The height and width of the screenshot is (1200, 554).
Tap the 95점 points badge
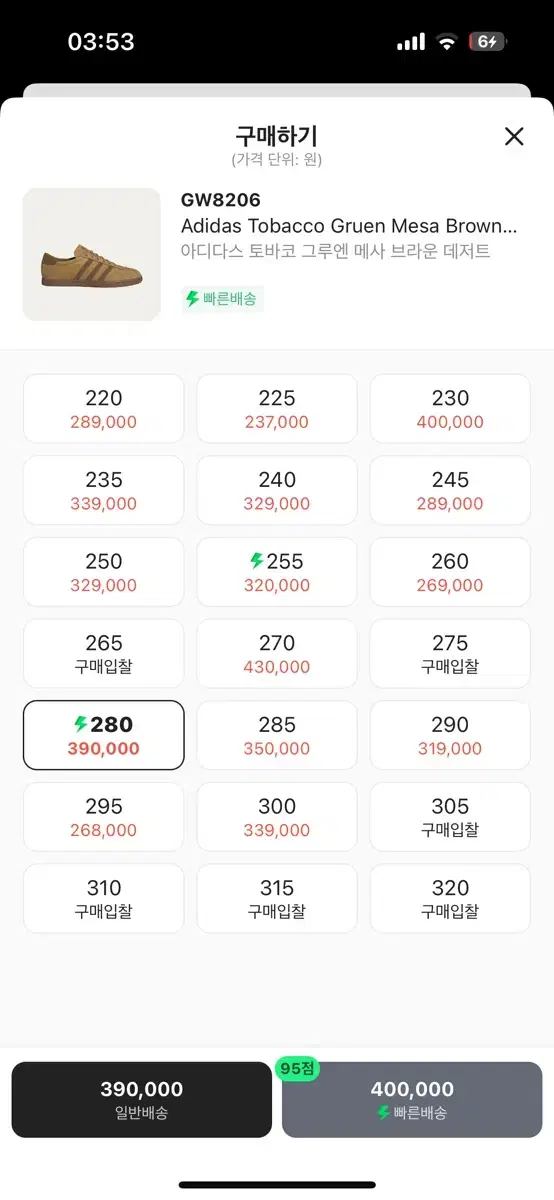[298, 1068]
